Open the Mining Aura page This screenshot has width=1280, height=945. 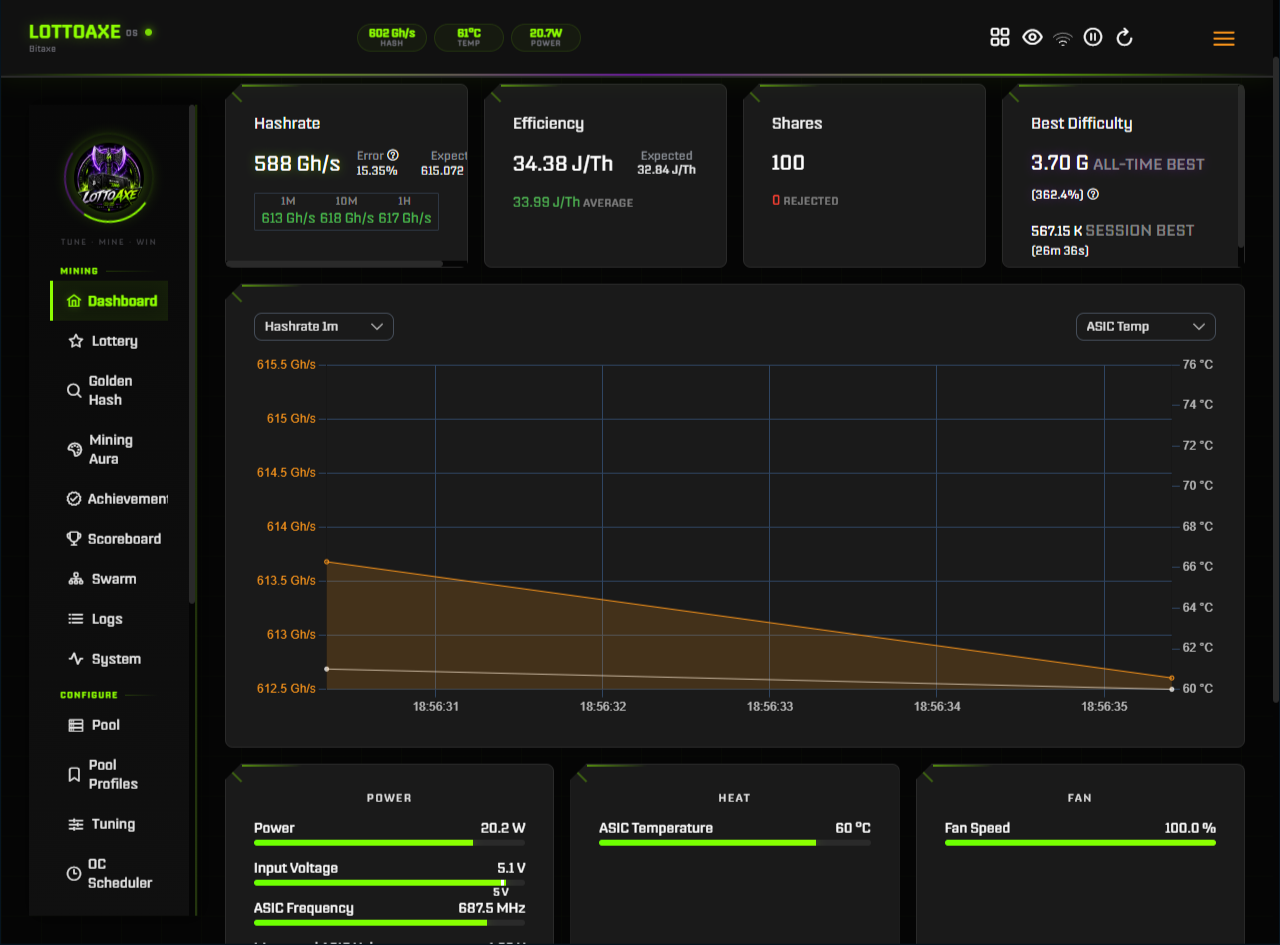tap(110, 450)
